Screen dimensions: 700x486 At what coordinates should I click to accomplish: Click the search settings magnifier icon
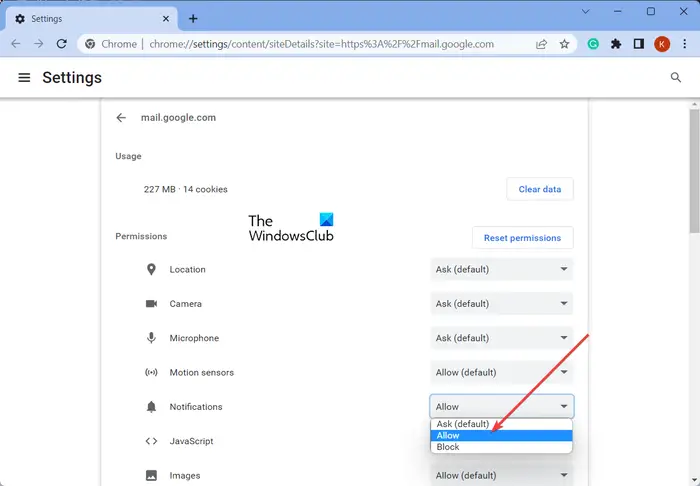click(676, 78)
